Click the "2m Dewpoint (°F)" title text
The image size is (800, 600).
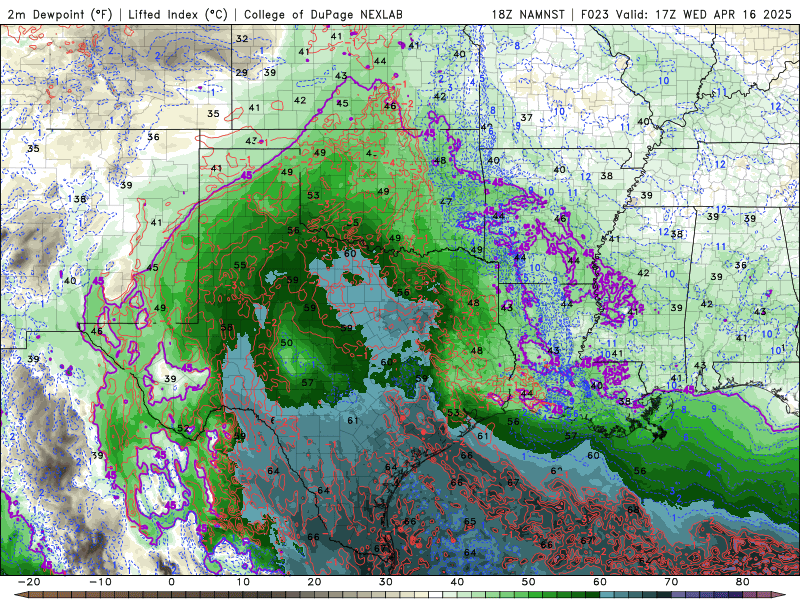(x=59, y=14)
